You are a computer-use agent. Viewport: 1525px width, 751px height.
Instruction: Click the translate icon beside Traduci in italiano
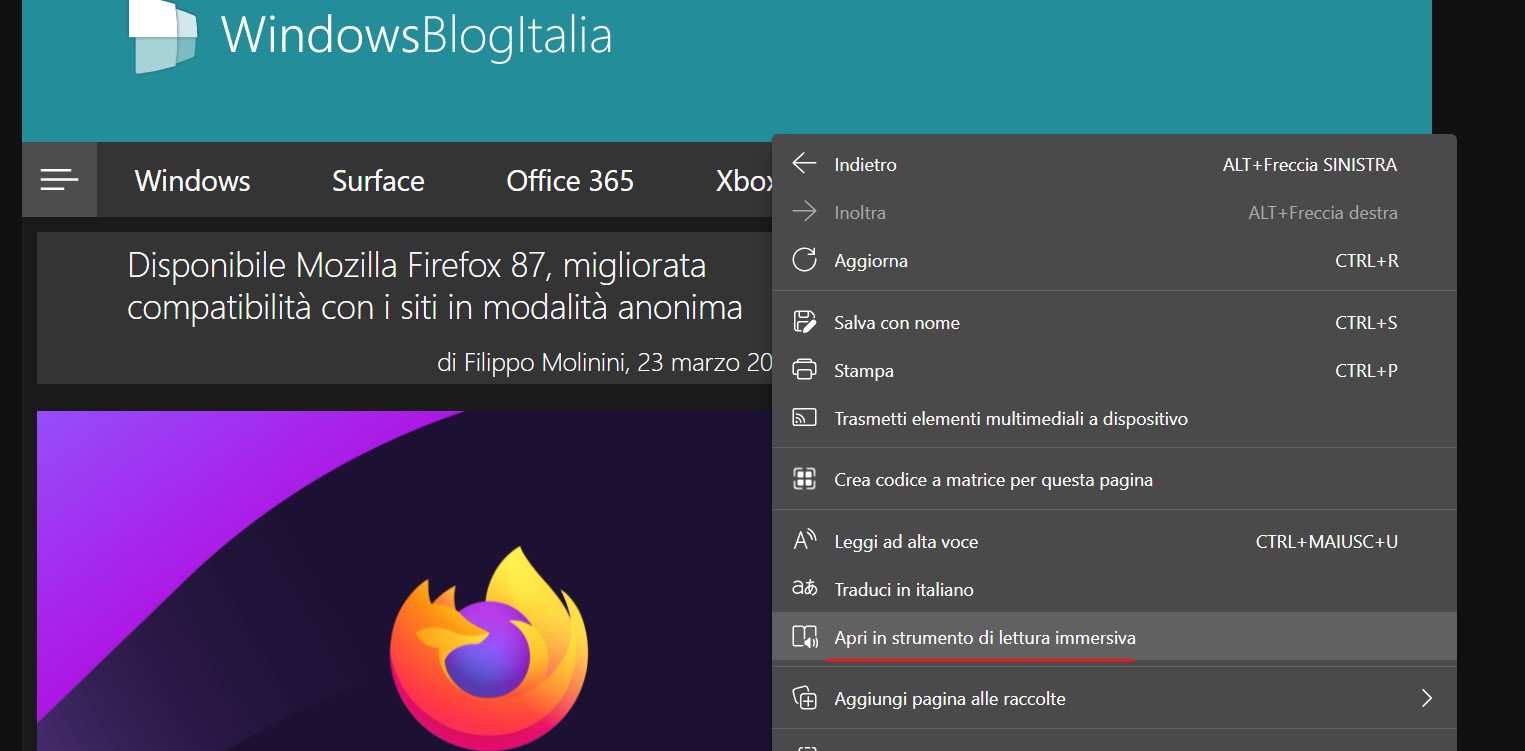pyautogui.click(x=804, y=589)
